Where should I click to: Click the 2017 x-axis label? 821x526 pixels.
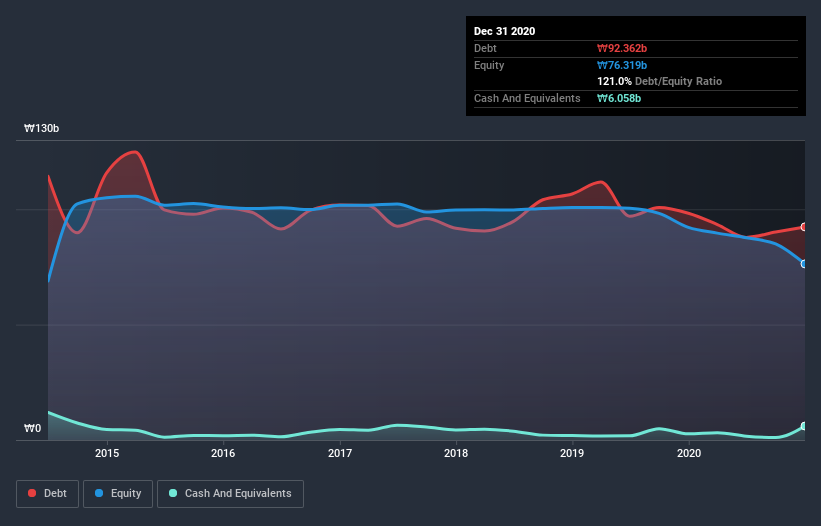pyautogui.click(x=340, y=453)
